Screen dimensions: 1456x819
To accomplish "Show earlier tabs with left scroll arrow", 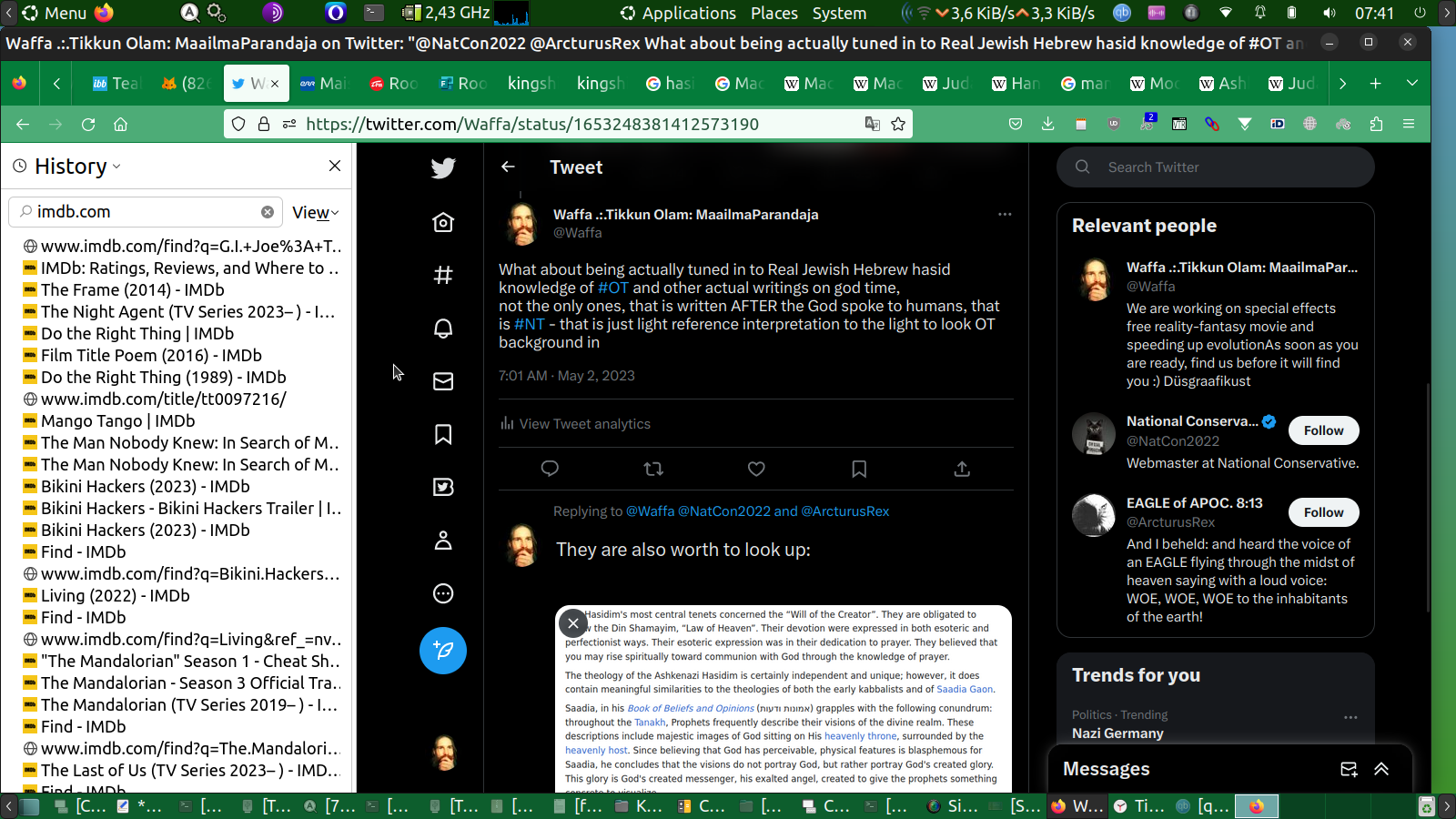I will tap(56, 83).
